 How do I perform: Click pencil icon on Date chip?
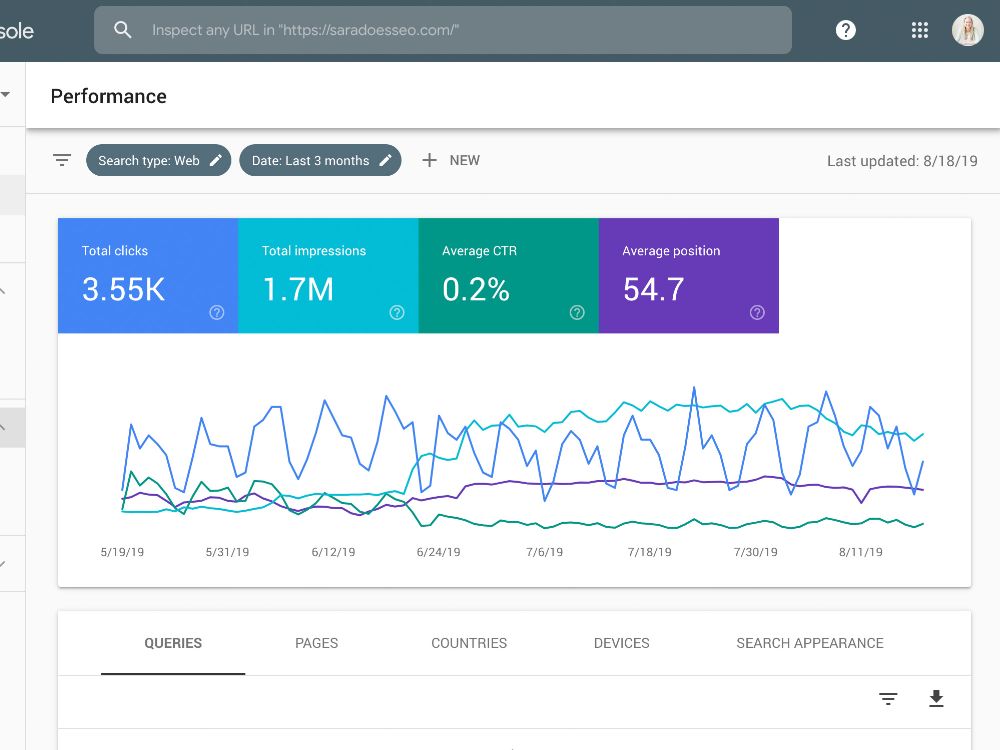tap(385, 160)
